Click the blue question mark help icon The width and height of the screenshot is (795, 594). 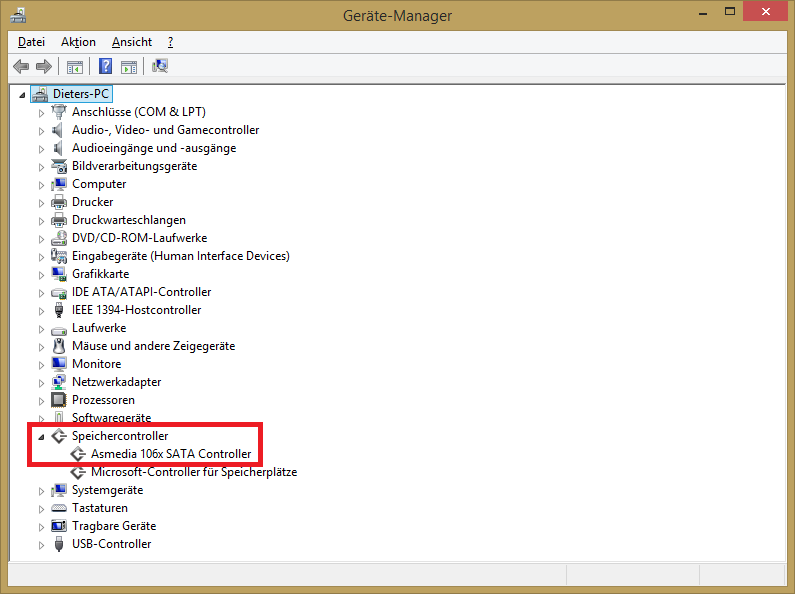click(x=105, y=66)
